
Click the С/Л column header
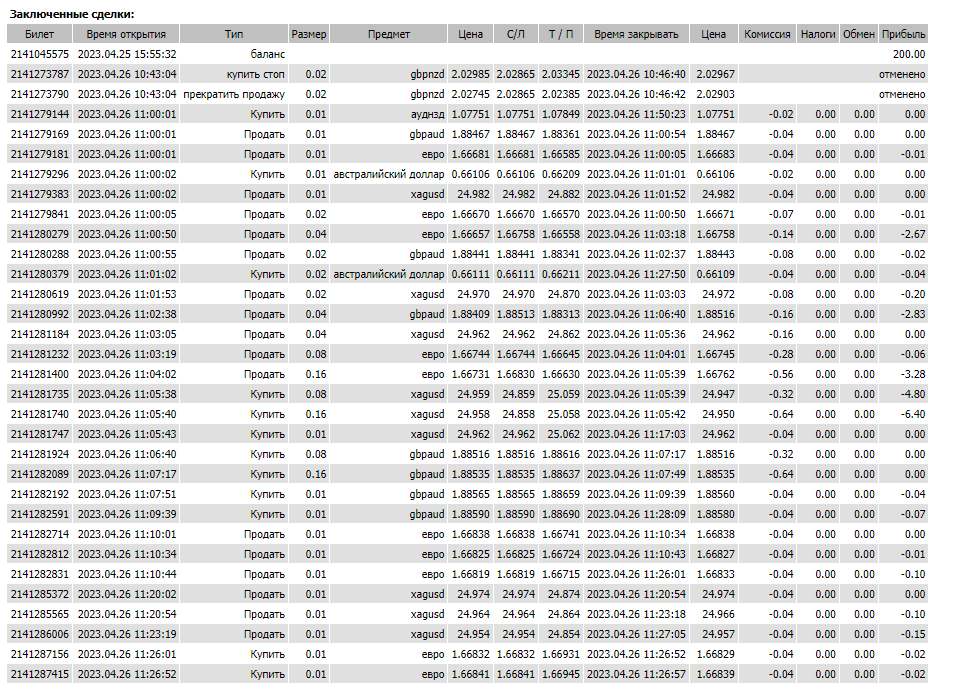(x=516, y=34)
